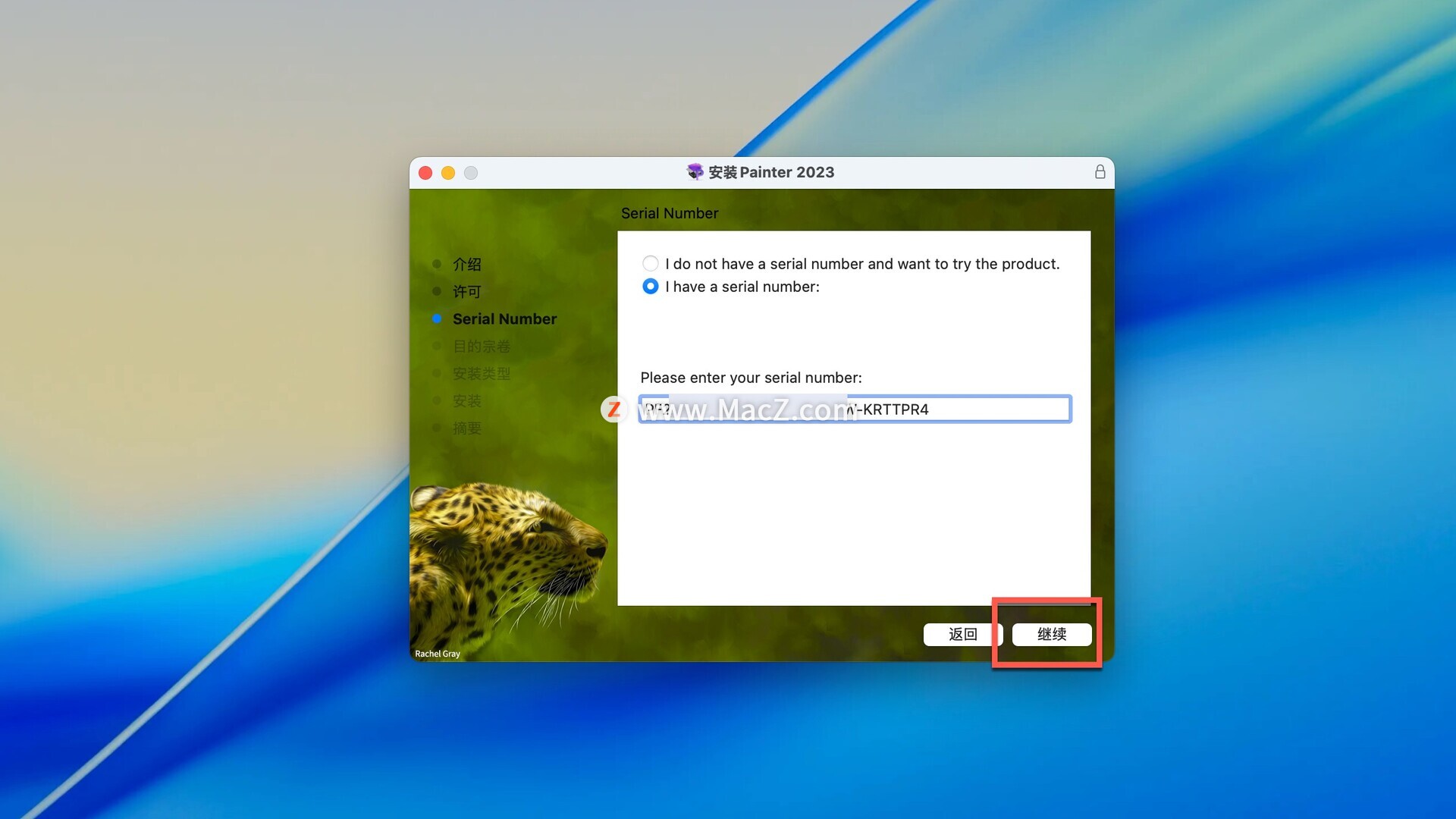Click 'Please enter your serial number' label
The width and height of the screenshot is (1456, 819).
tap(751, 378)
